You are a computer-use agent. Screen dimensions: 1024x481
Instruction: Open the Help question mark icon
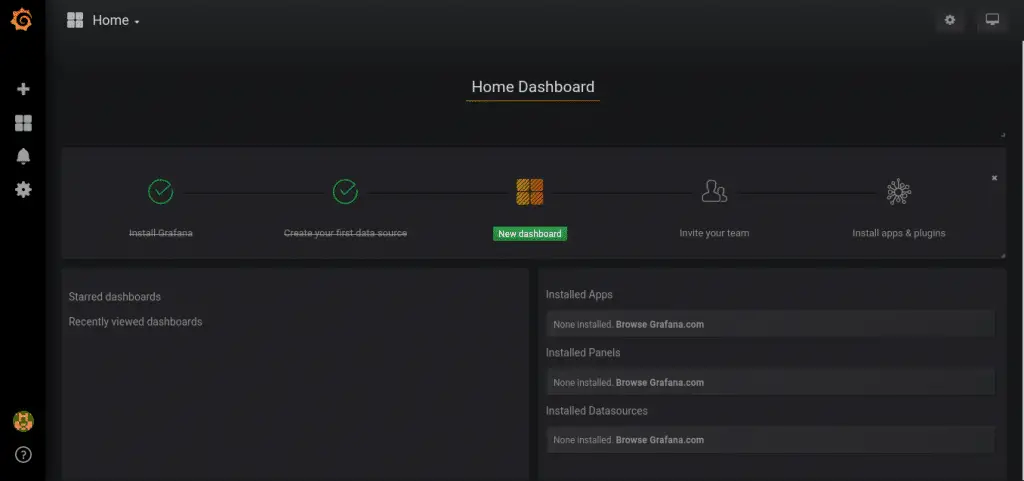click(x=24, y=455)
